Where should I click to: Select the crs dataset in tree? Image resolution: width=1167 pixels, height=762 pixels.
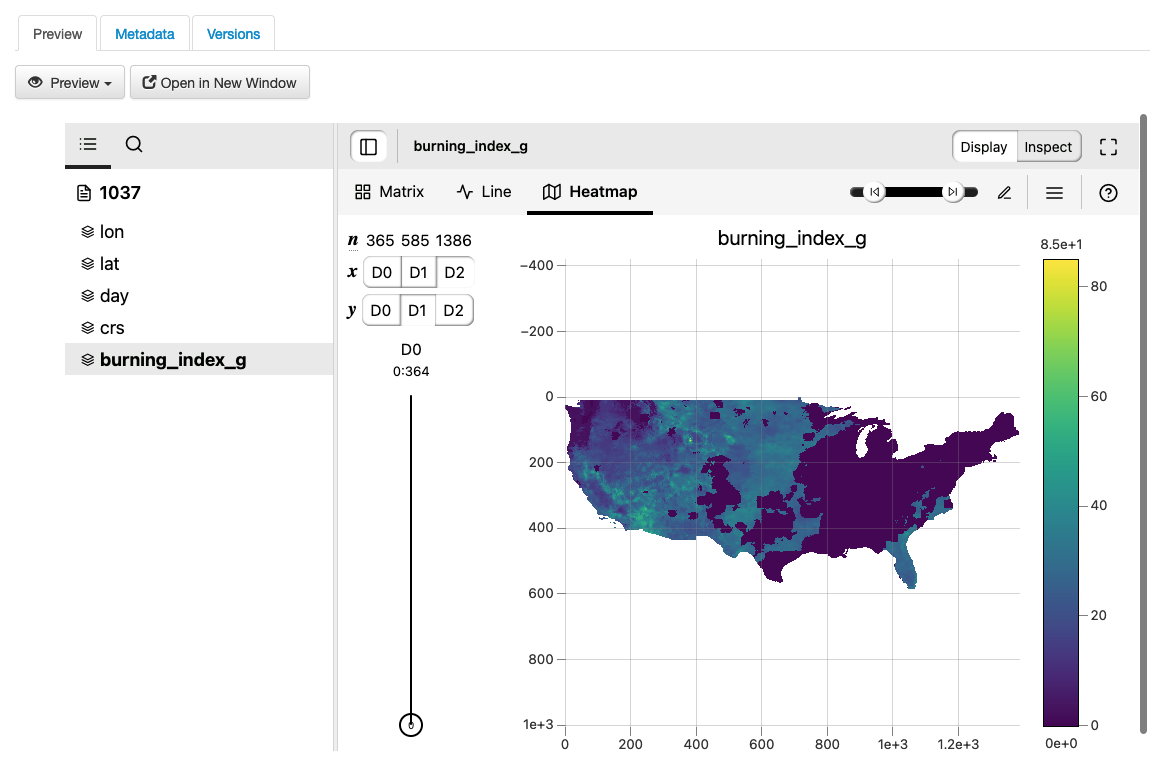(112, 328)
